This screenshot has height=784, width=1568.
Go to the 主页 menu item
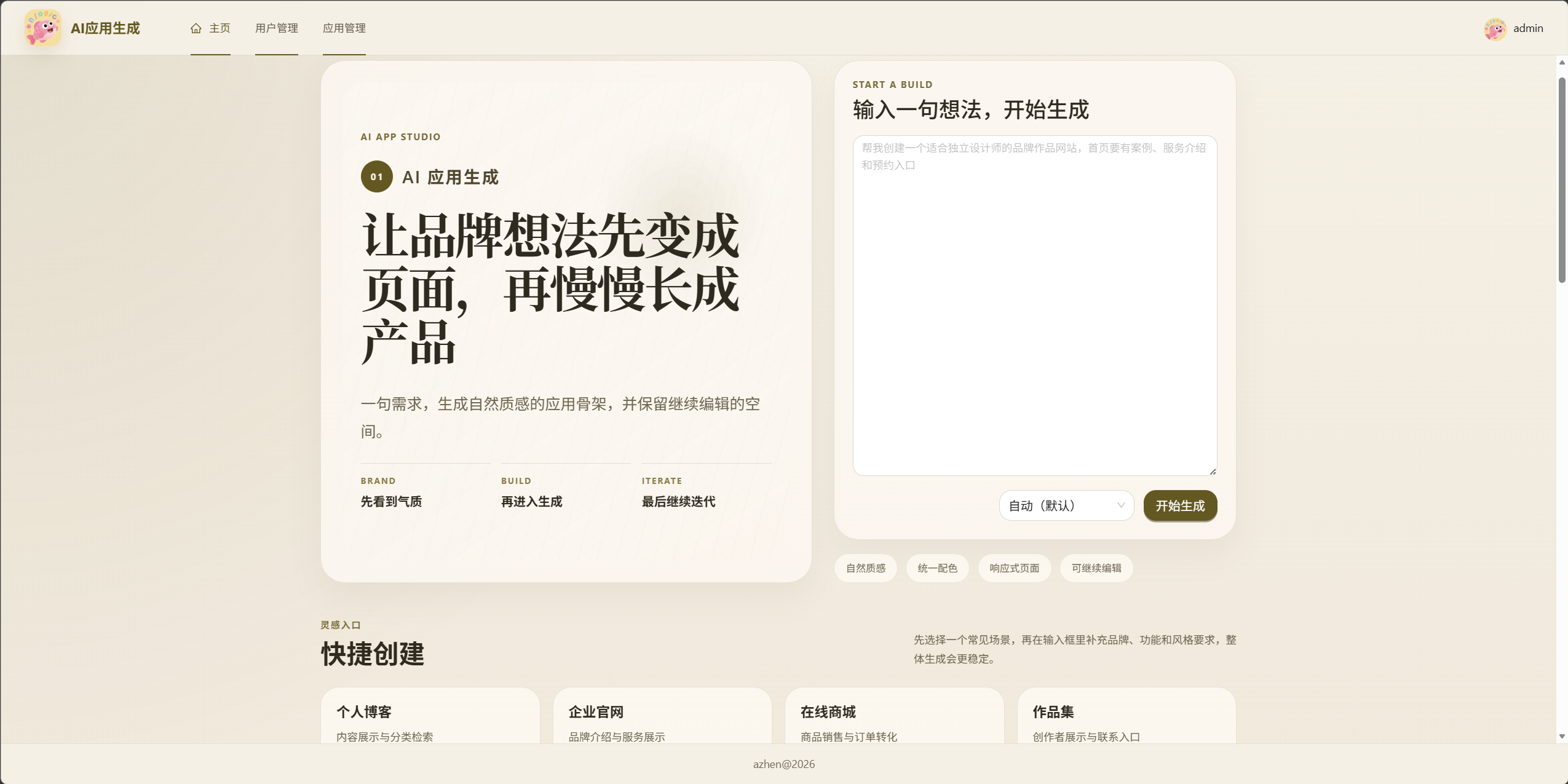coord(210,28)
